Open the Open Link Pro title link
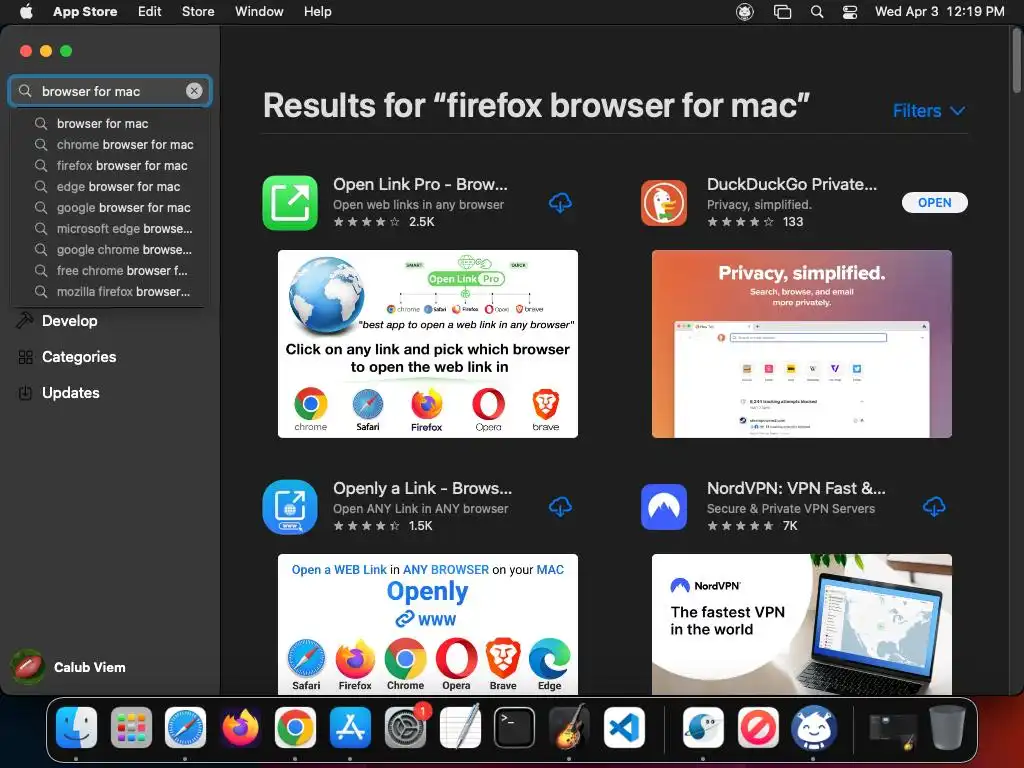This screenshot has height=768, width=1024. (420, 185)
